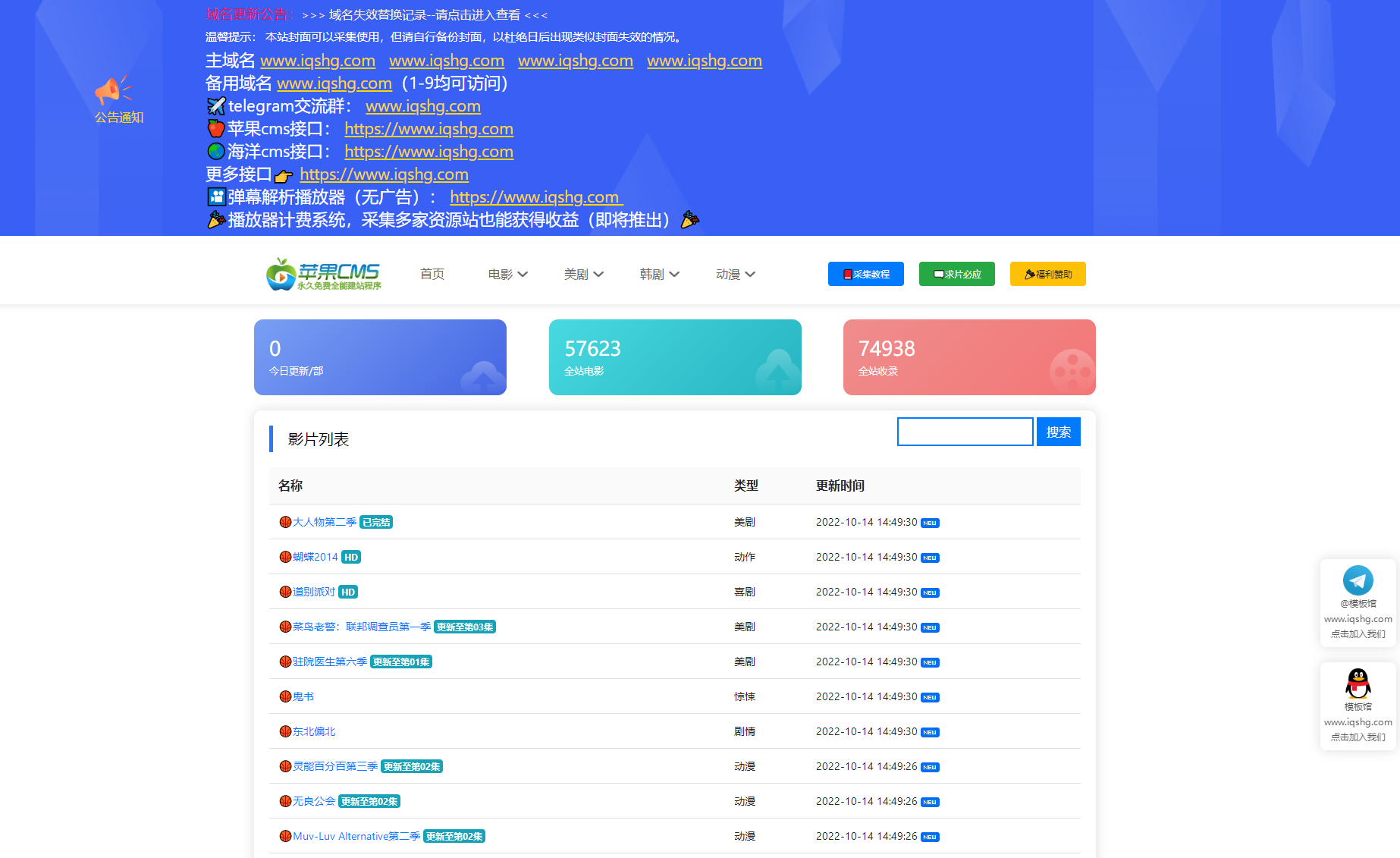
Task: Click the 搜索 search button
Action: [1058, 431]
